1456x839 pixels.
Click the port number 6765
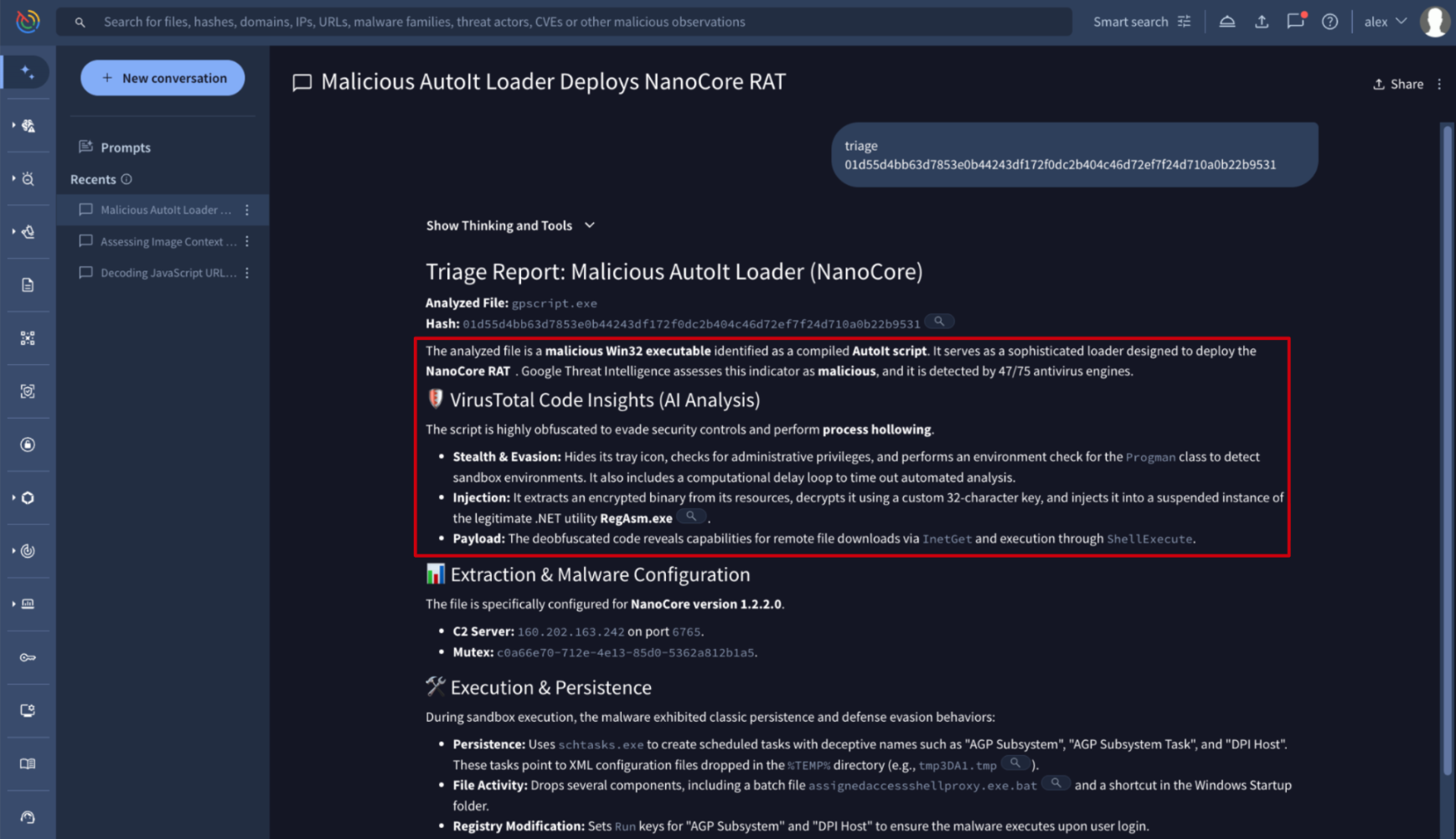click(x=686, y=632)
